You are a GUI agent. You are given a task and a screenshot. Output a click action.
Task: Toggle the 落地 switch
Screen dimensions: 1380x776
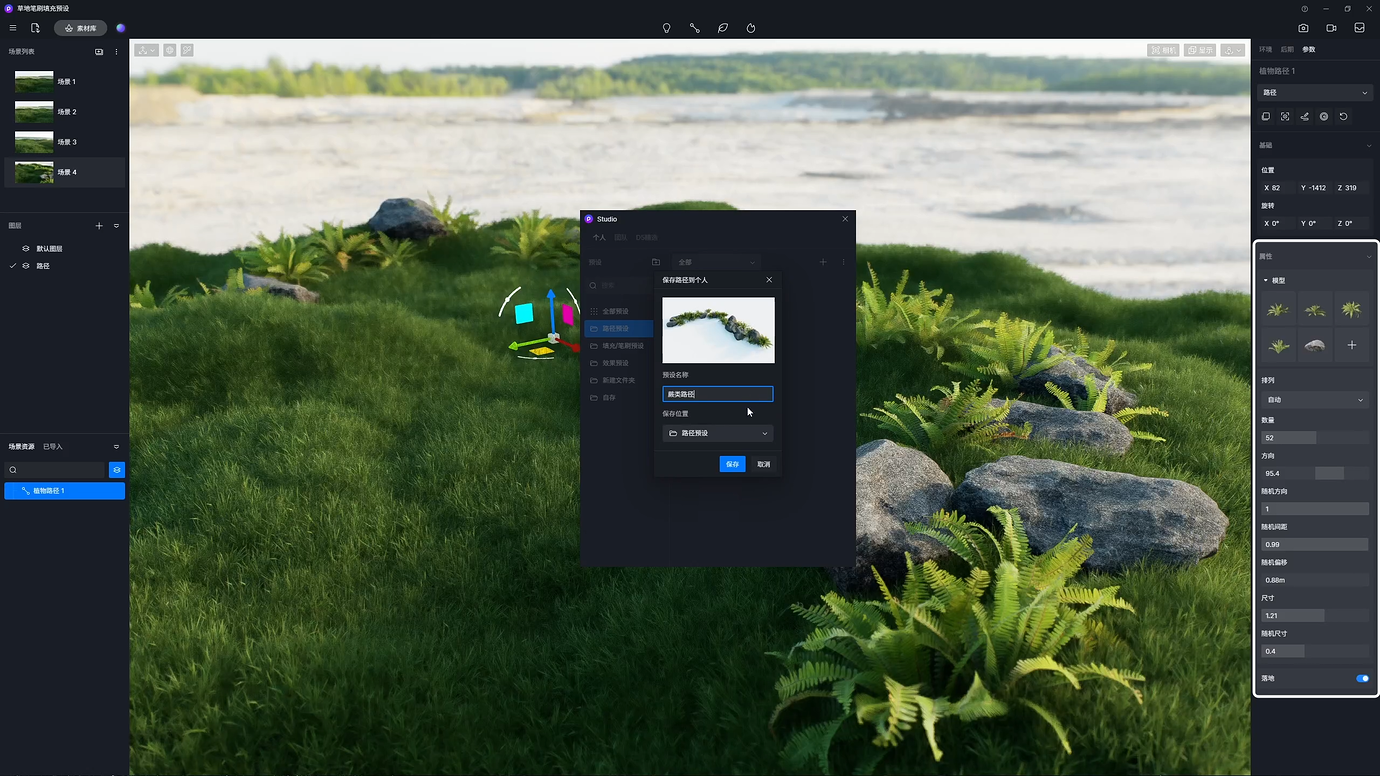(1362, 678)
